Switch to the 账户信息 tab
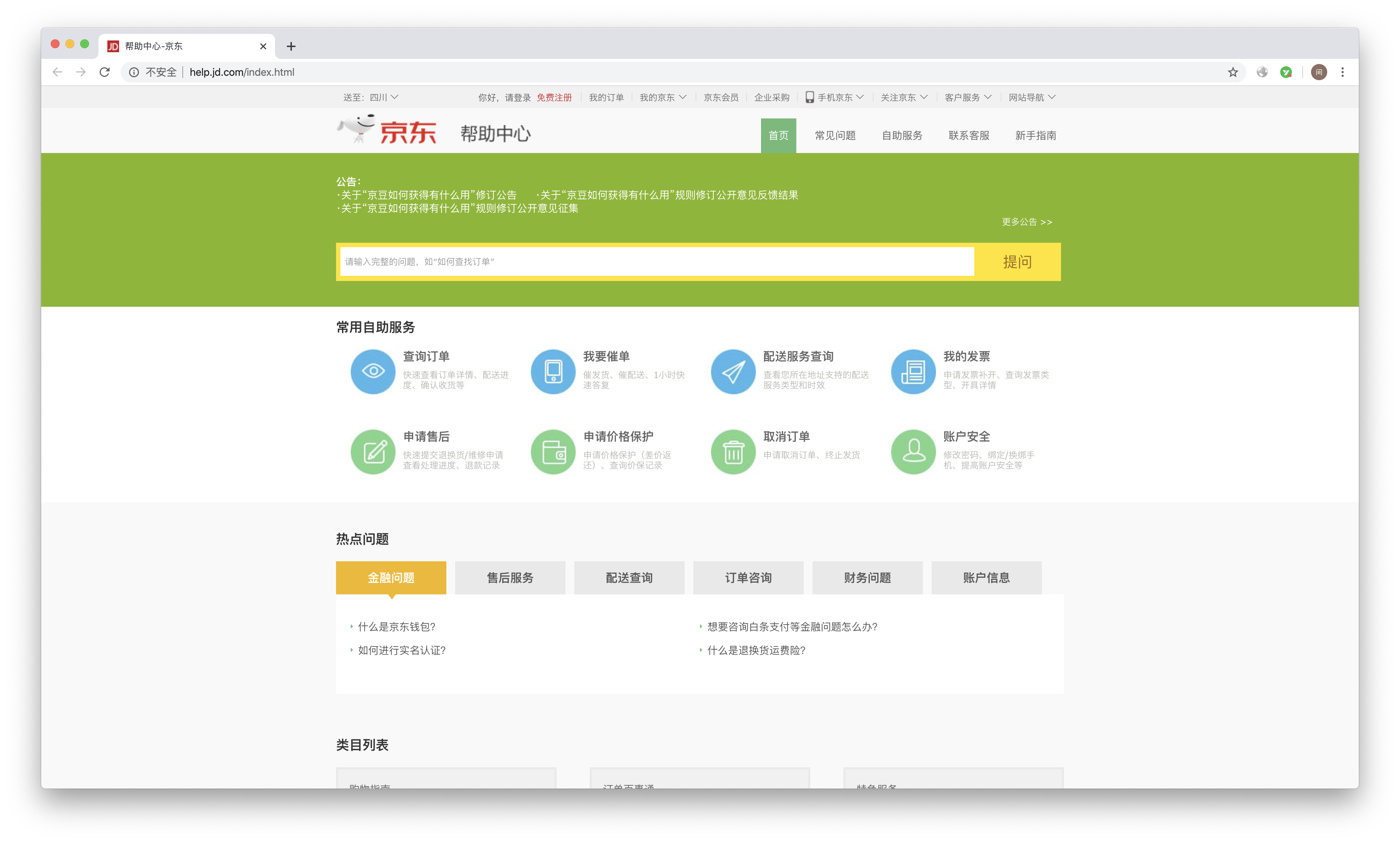This screenshot has height=843, width=1400. click(987, 578)
